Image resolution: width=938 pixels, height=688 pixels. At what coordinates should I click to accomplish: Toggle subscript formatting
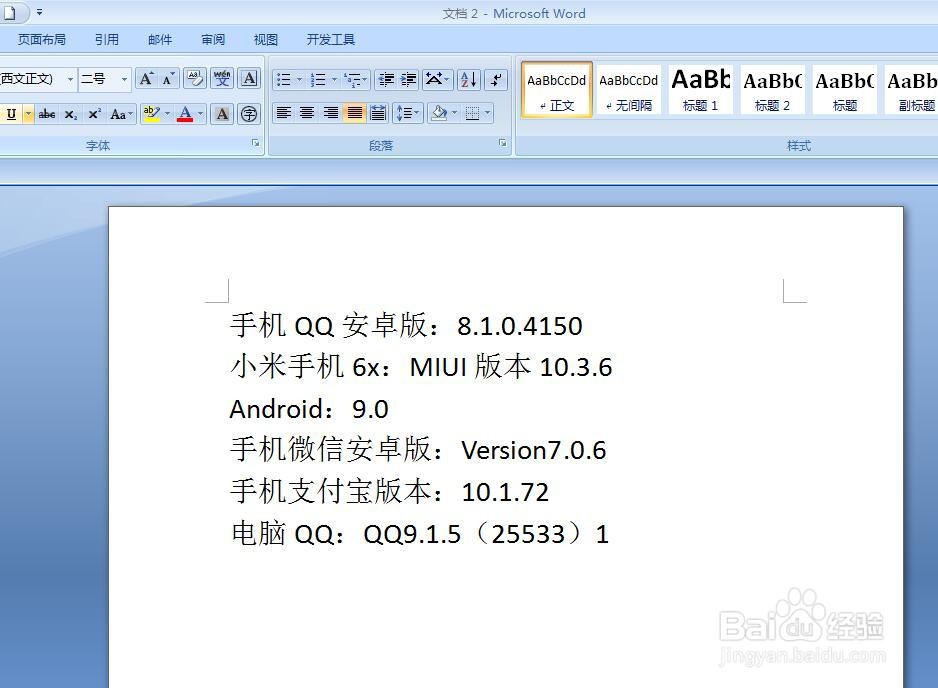click(71, 114)
